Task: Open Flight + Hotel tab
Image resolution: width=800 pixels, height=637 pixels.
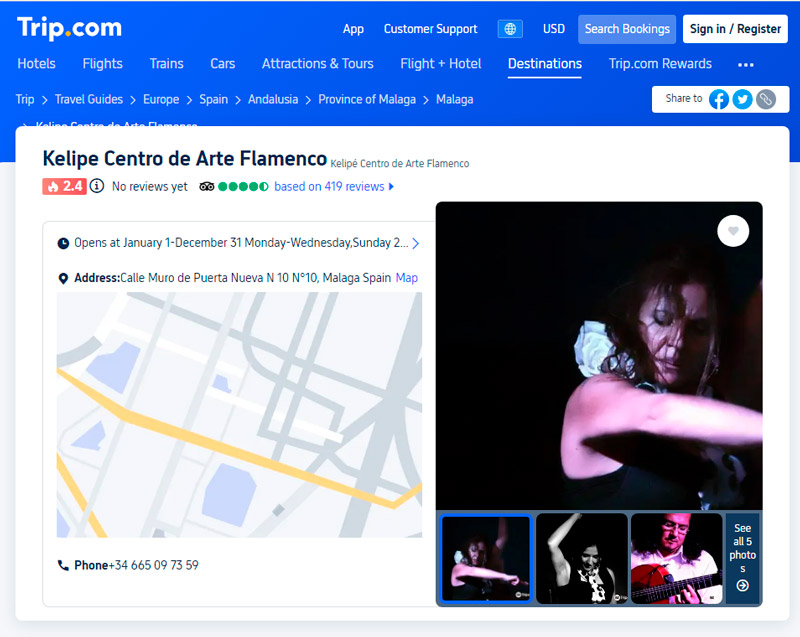Action: point(440,64)
